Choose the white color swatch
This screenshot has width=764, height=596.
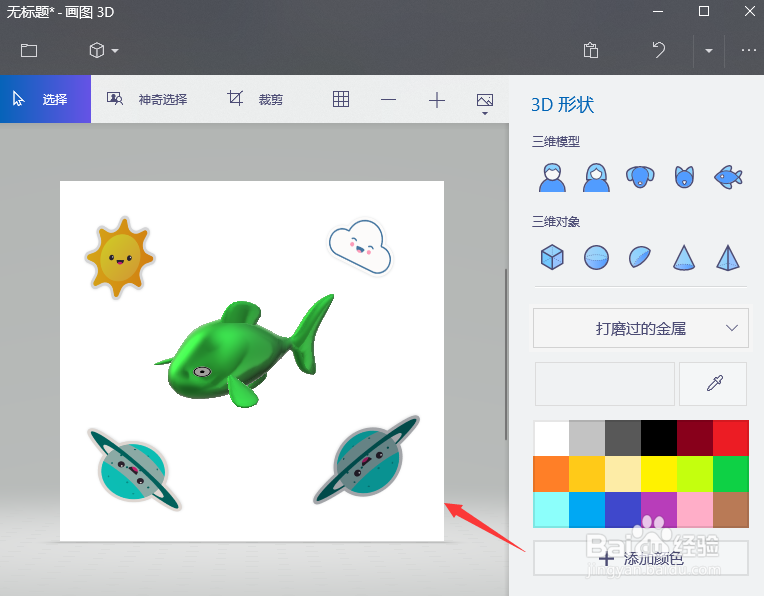click(551, 438)
